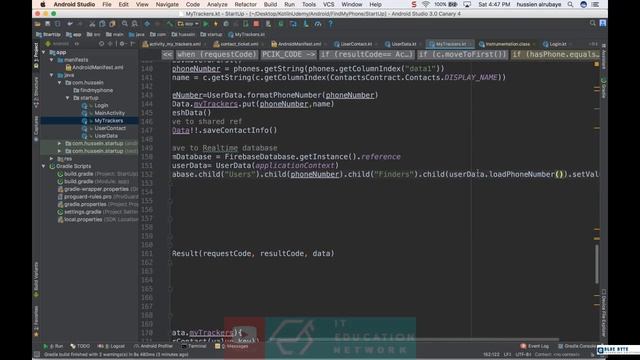
Task: Open the run configuration app dropdown
Action: coord(188,24)
